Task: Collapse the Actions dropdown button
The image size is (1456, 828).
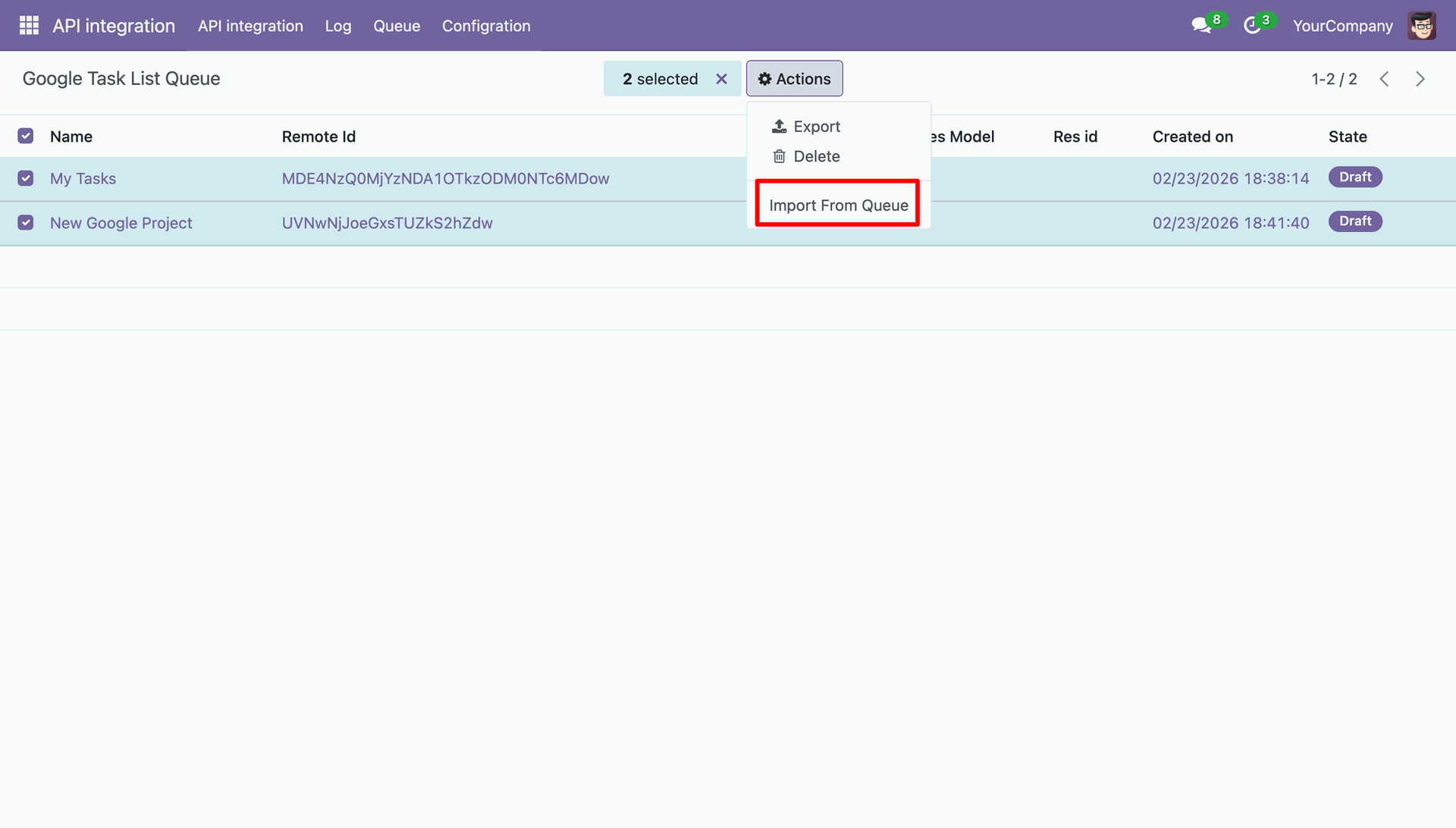Action: point(794,79)
